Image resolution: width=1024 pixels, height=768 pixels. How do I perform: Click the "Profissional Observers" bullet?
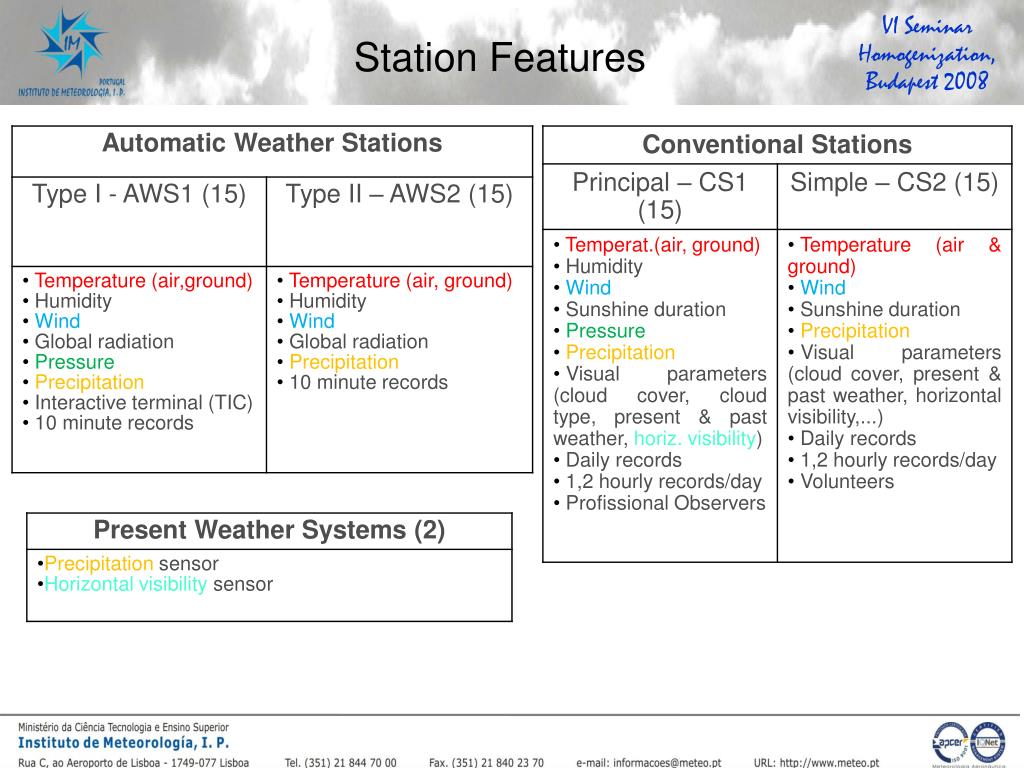pos(665,504)
